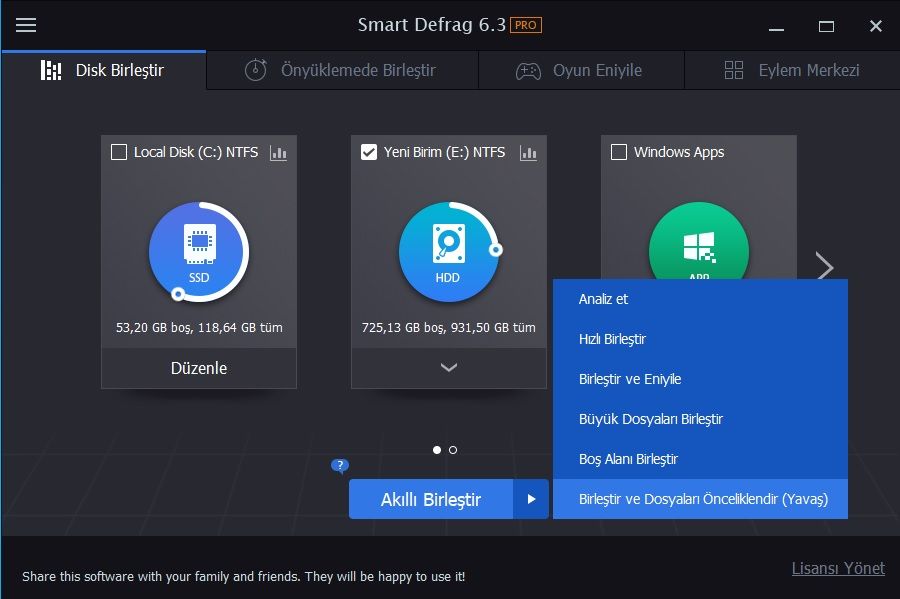Choose Analiz et from the menu

pos(700,299)
